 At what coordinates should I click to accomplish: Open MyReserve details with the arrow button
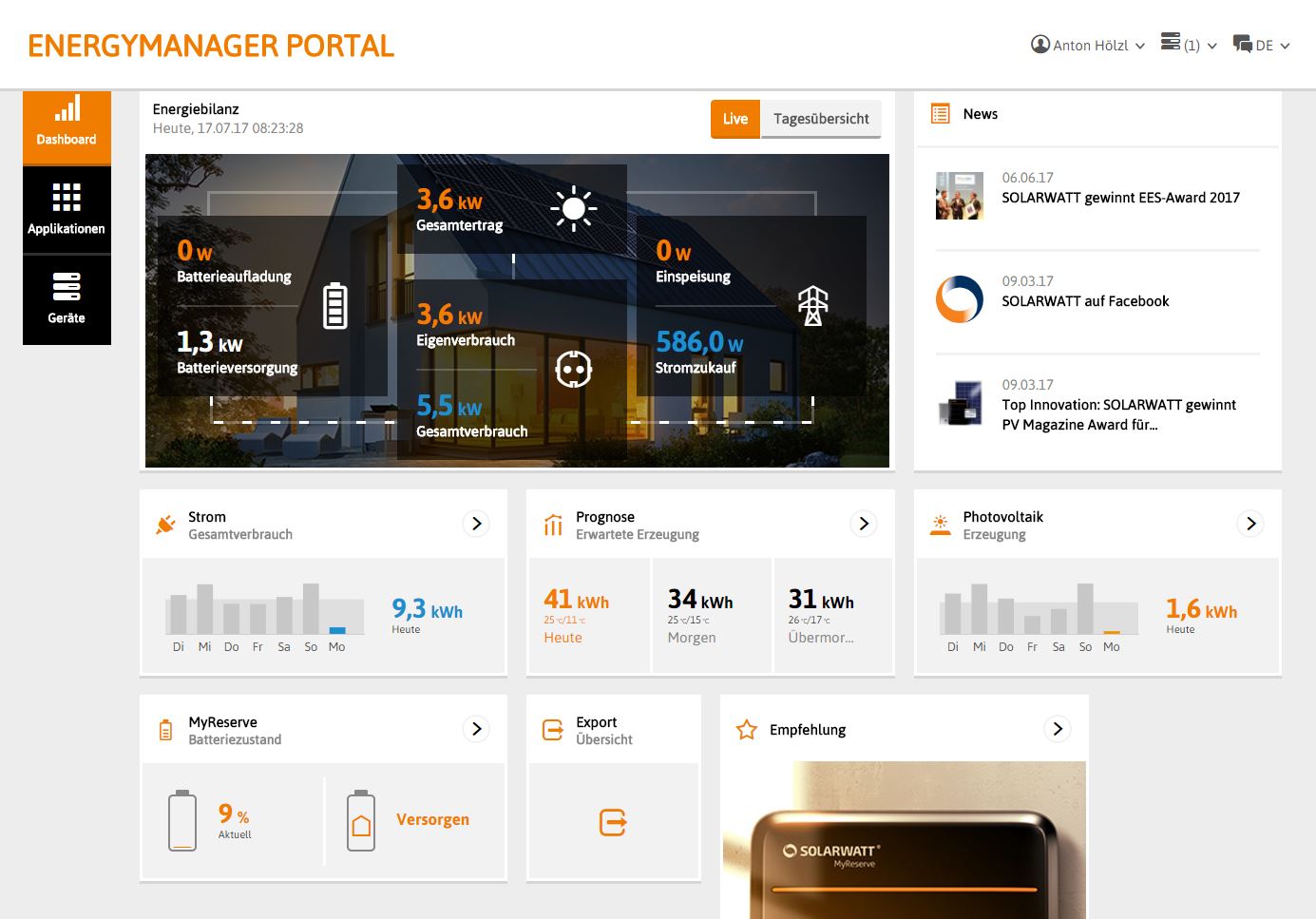(x=477, y=729)
